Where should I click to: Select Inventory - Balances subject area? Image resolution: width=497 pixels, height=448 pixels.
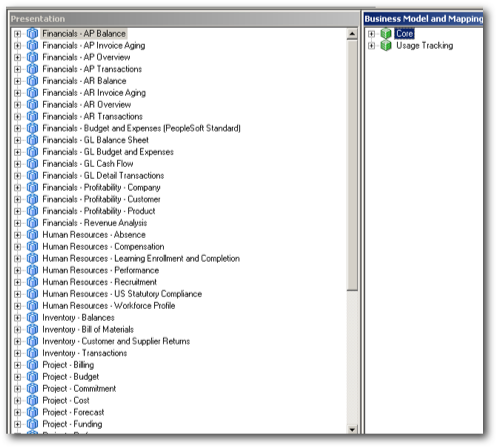coord(78,318)
